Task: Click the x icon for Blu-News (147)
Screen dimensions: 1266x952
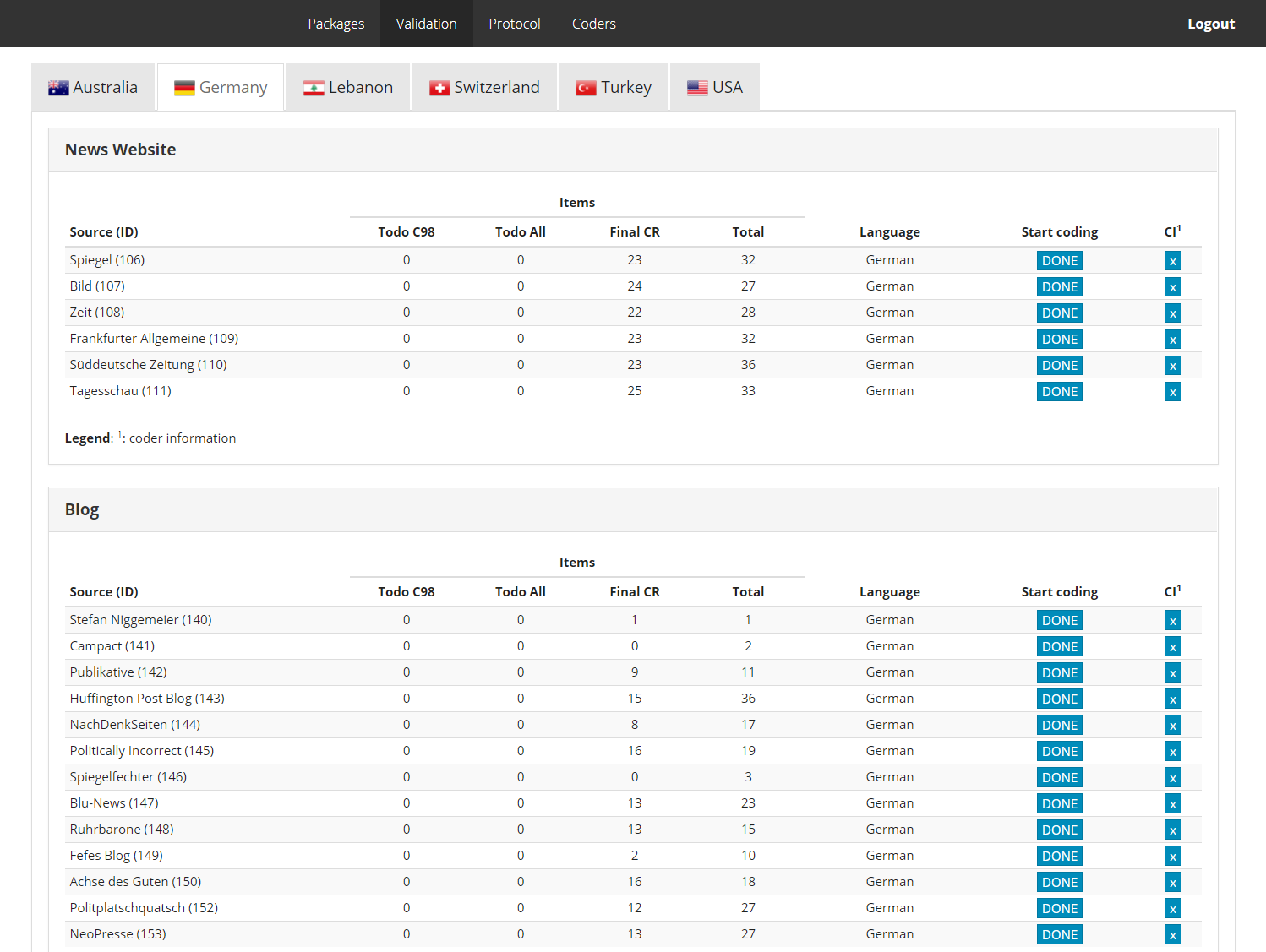Action: coord(1173,804)
